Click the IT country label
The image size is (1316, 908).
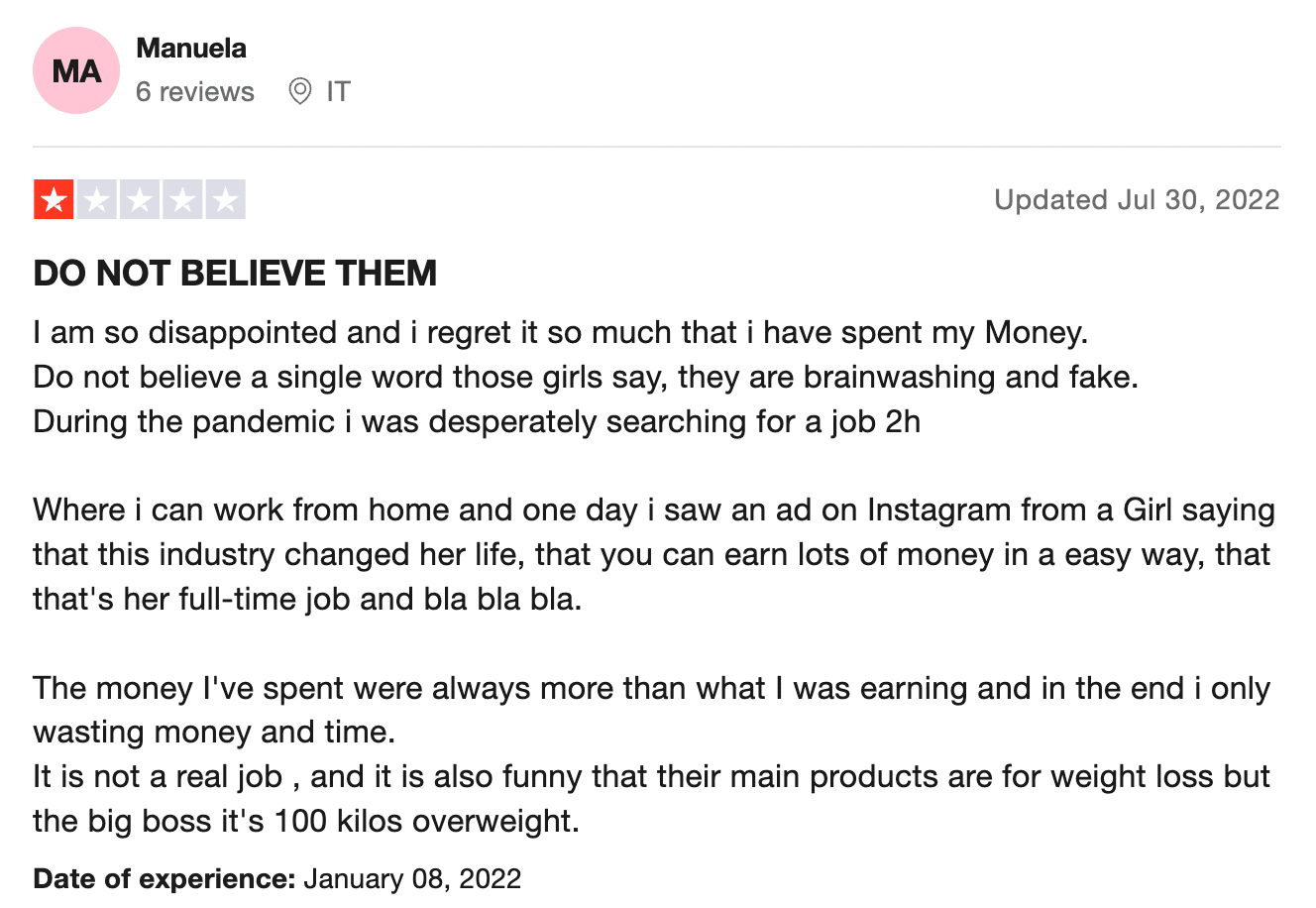[x=338, y=92]
